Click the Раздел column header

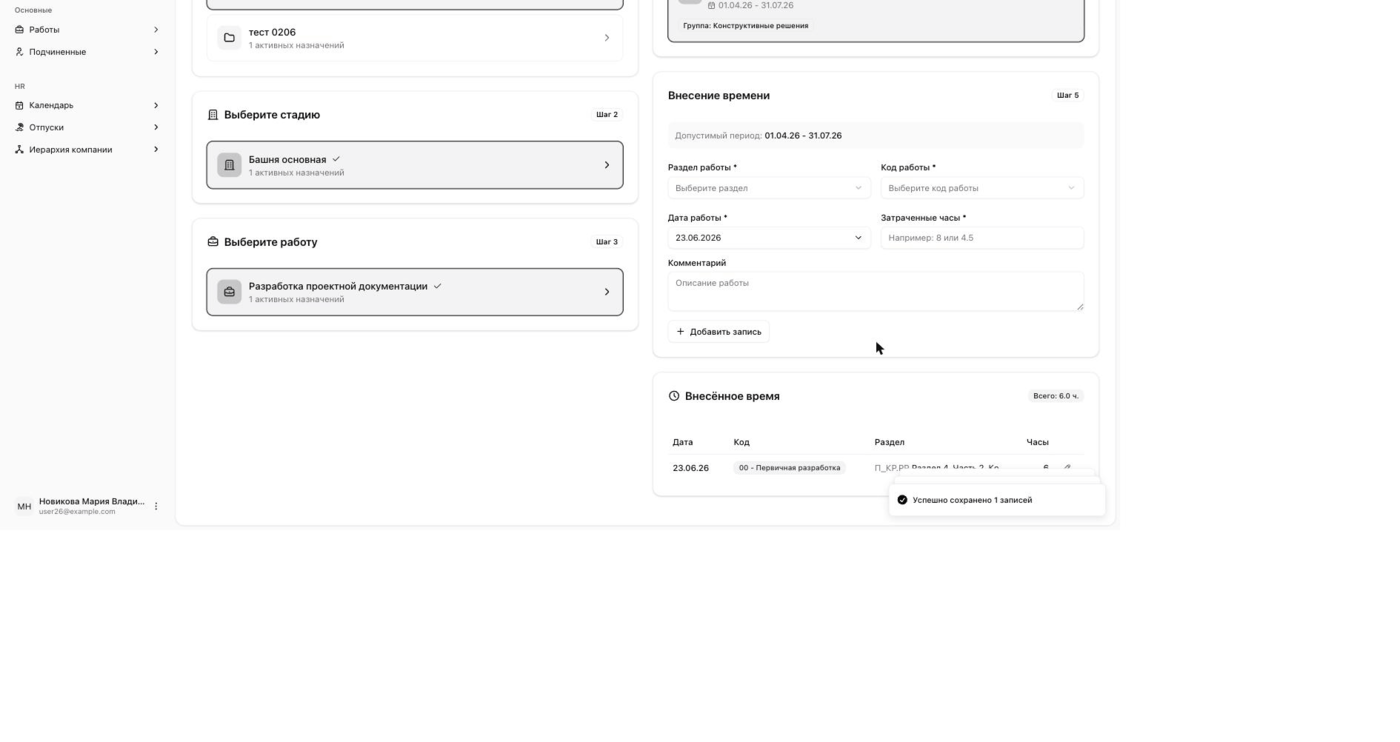(x=889, y=442)
